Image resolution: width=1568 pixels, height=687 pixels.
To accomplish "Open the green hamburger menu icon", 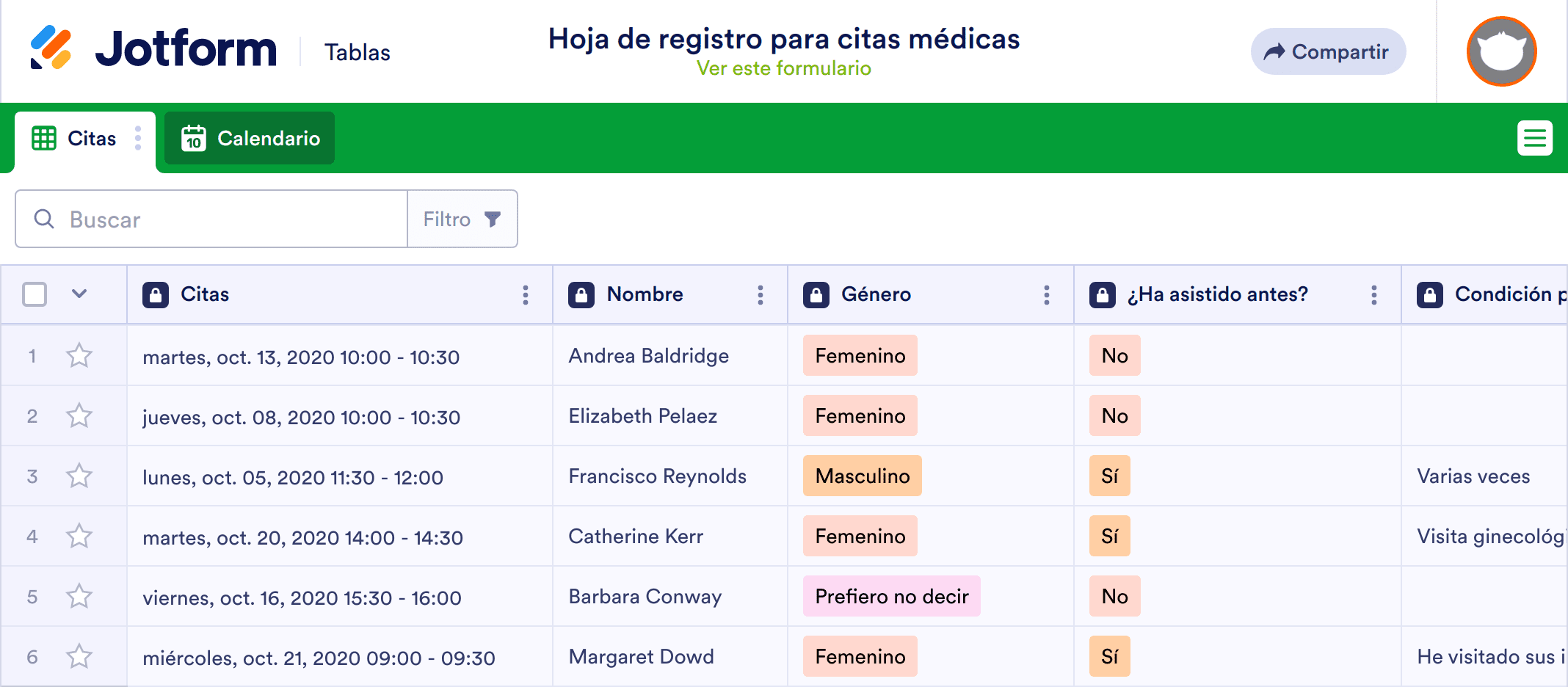I will point(1535,138).
